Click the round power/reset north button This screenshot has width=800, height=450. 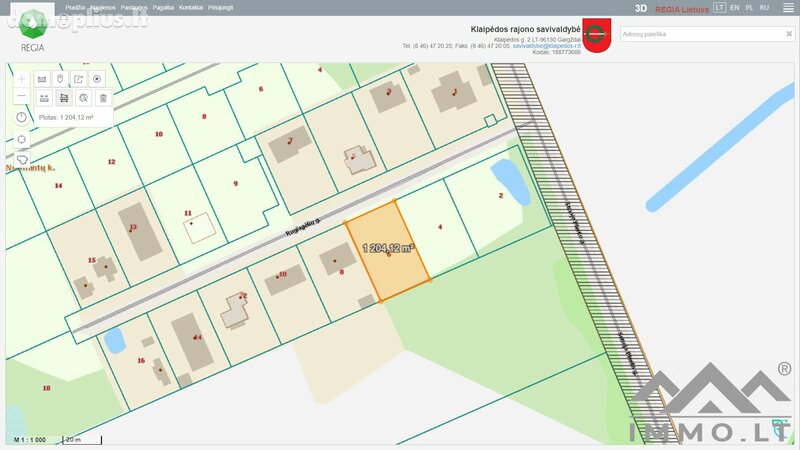21,117
